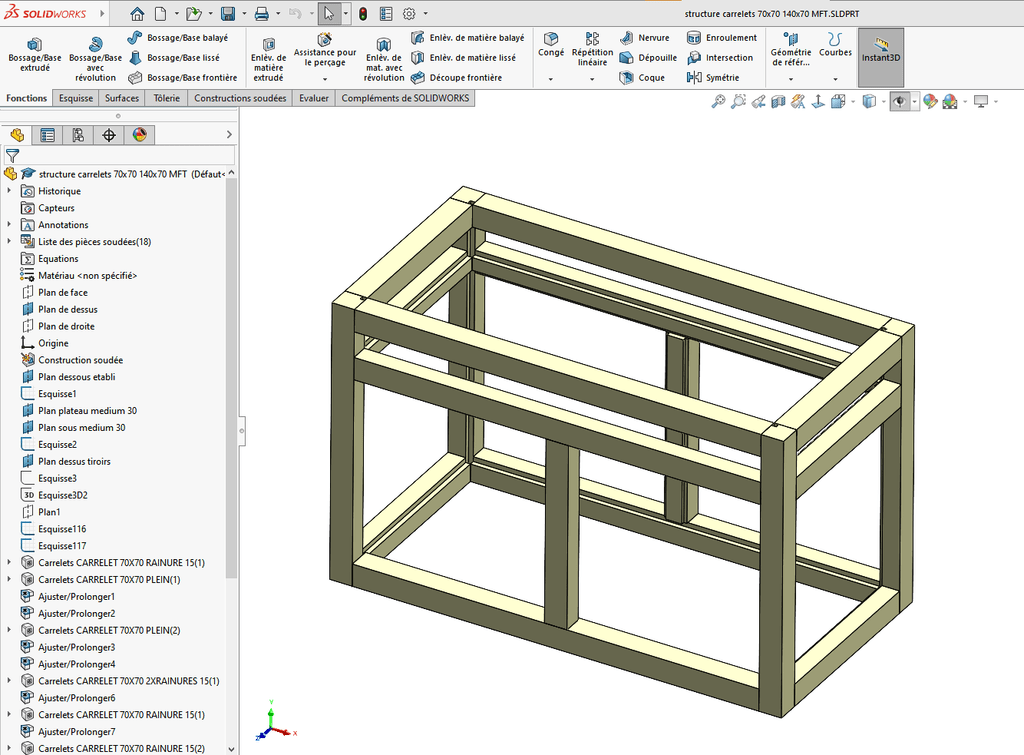Expand the Annotations tree node
Image resolution: width=1024 pixels, height=755 pixels.
pos(9,225)
